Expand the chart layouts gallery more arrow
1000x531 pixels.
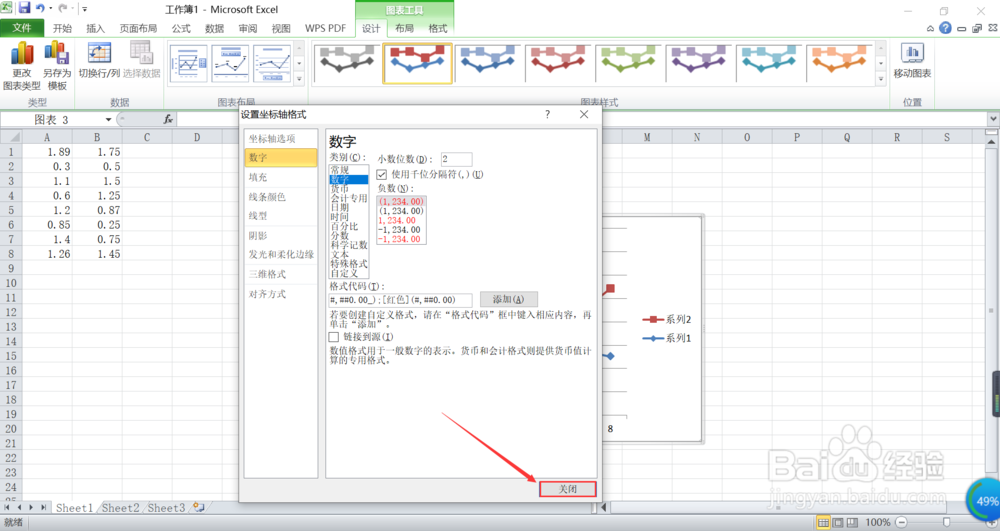[299, 80]
